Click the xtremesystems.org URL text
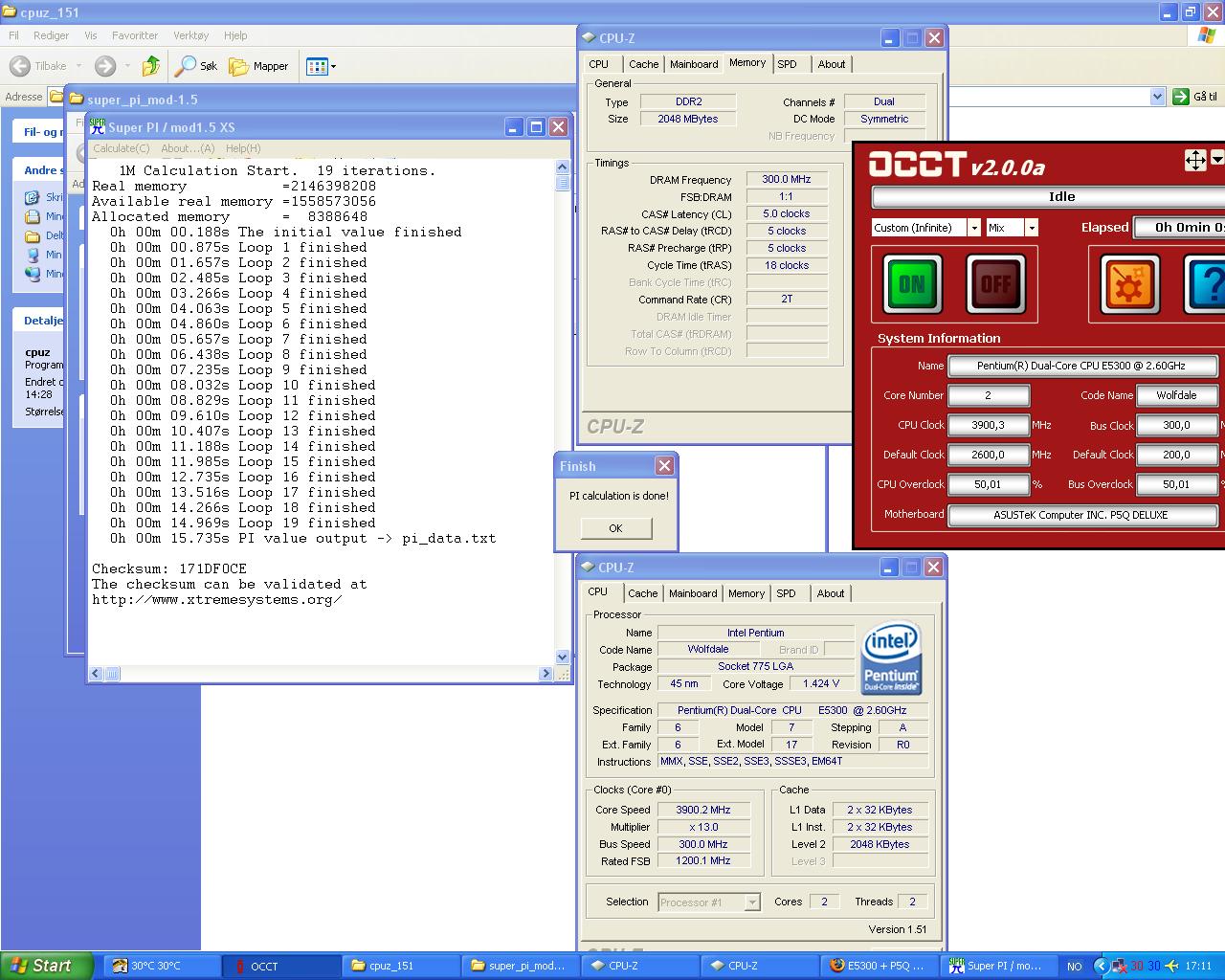 (217, 599)
